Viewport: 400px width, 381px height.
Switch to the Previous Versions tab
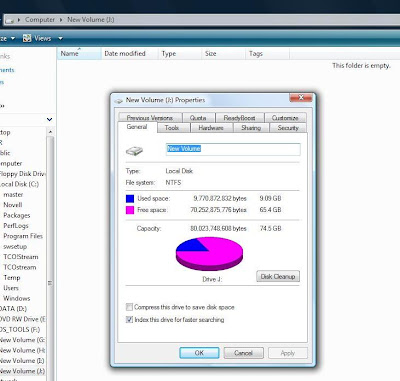point(150,118)
